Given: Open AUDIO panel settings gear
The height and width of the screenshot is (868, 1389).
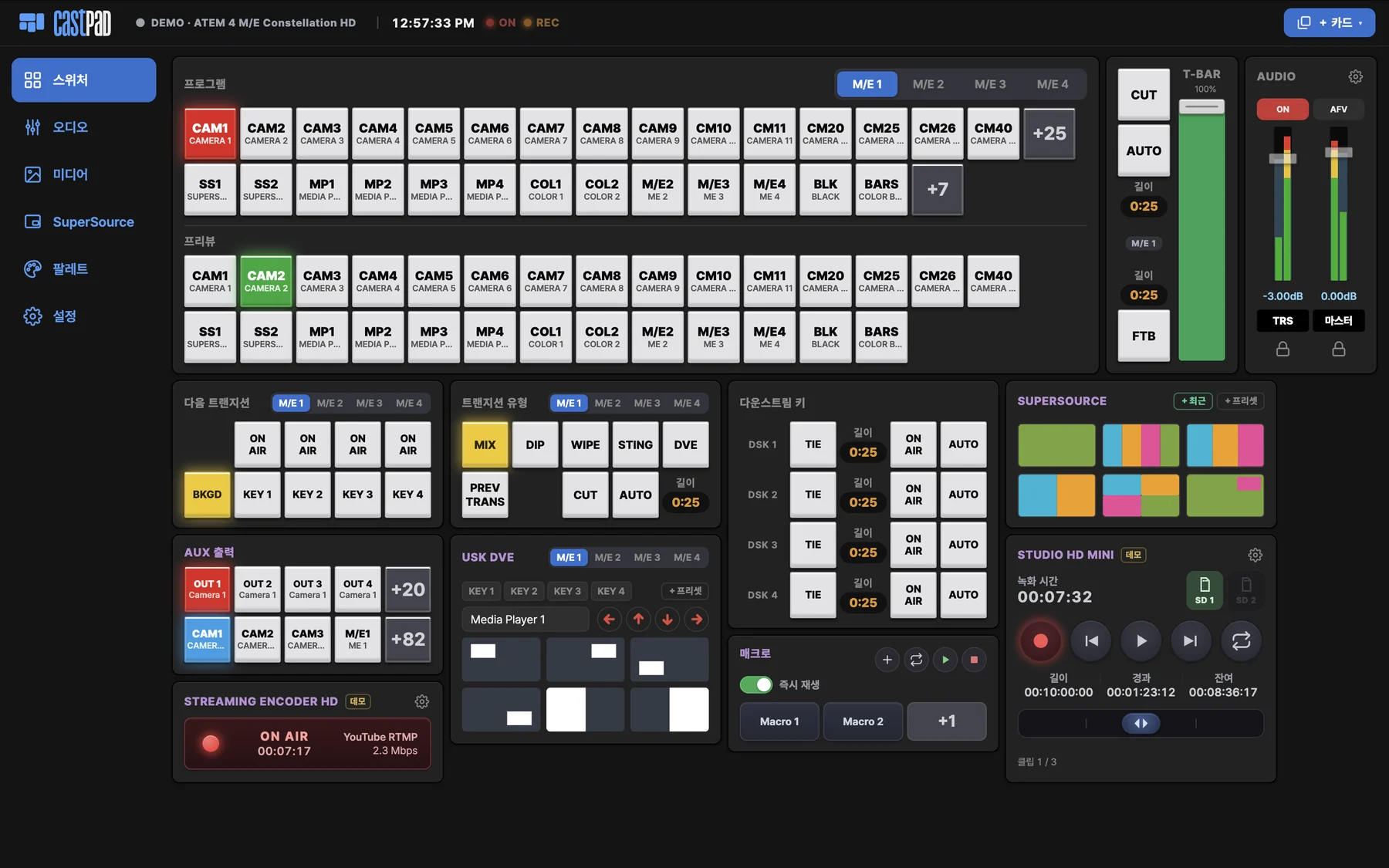Looking at the screenshot, I should click(1355, 76).
